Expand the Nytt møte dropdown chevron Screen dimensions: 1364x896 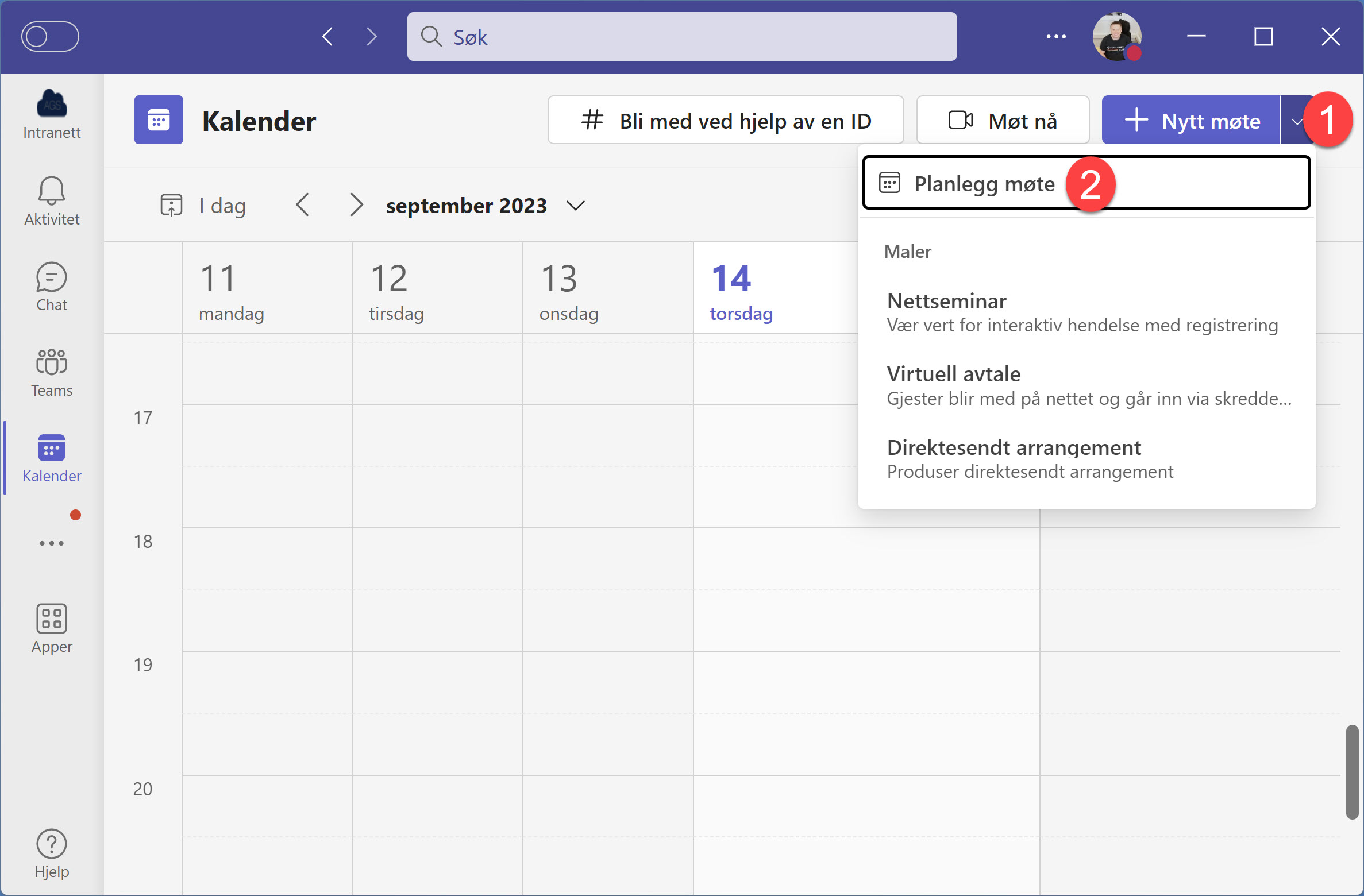pyautogui.click(x=1296, y=120)
